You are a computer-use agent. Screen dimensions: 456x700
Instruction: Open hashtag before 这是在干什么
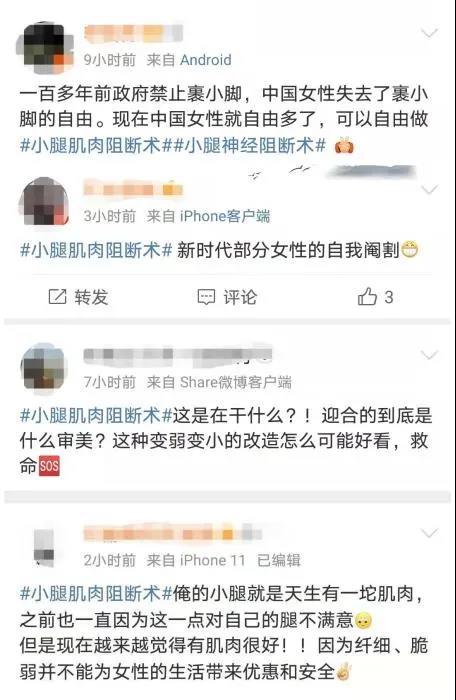click(x=96, y=416)
